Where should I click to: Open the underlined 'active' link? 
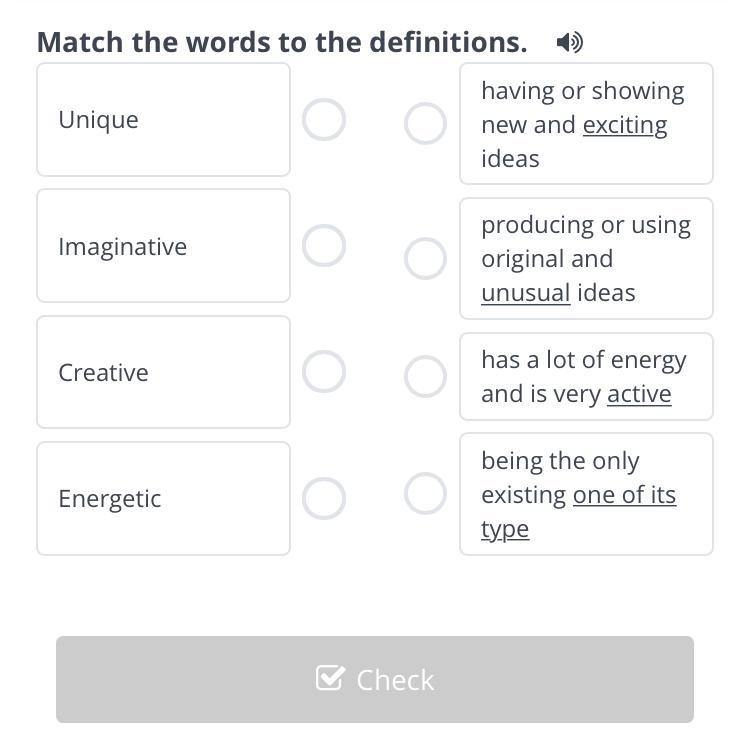click(x=639, y=394)
